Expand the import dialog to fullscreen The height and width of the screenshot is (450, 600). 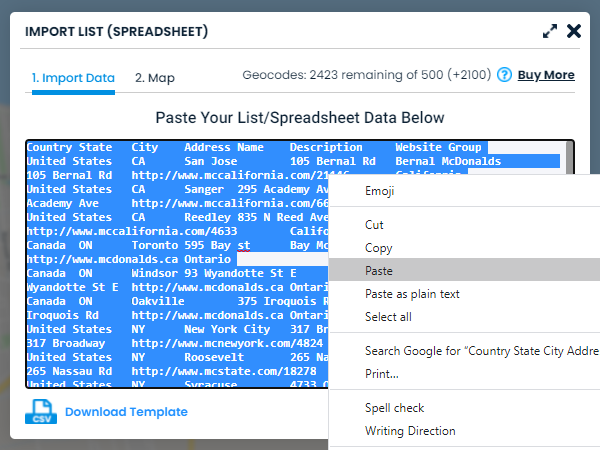coord(550,31)
